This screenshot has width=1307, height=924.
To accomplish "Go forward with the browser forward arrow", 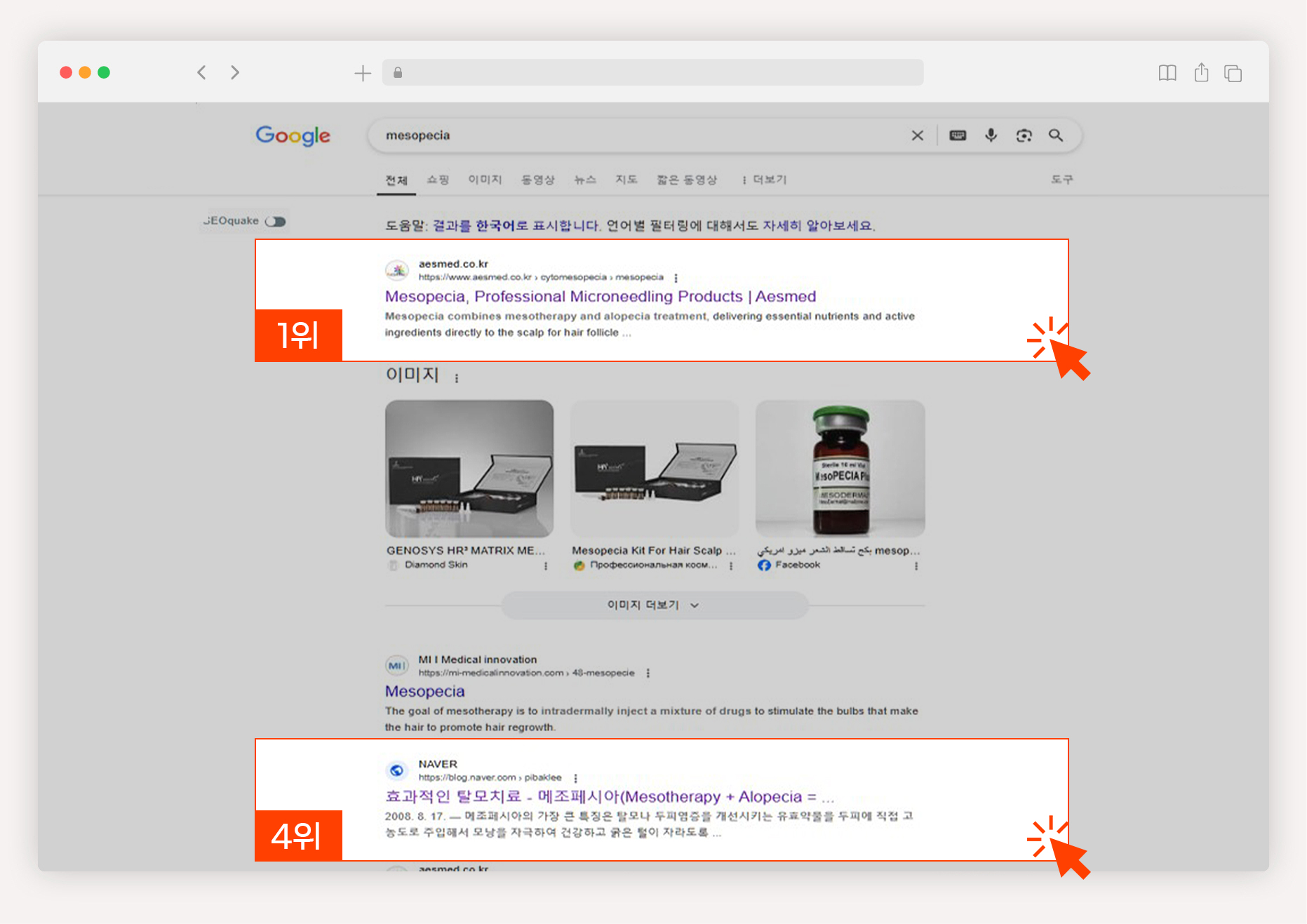I will click(235, 72).
